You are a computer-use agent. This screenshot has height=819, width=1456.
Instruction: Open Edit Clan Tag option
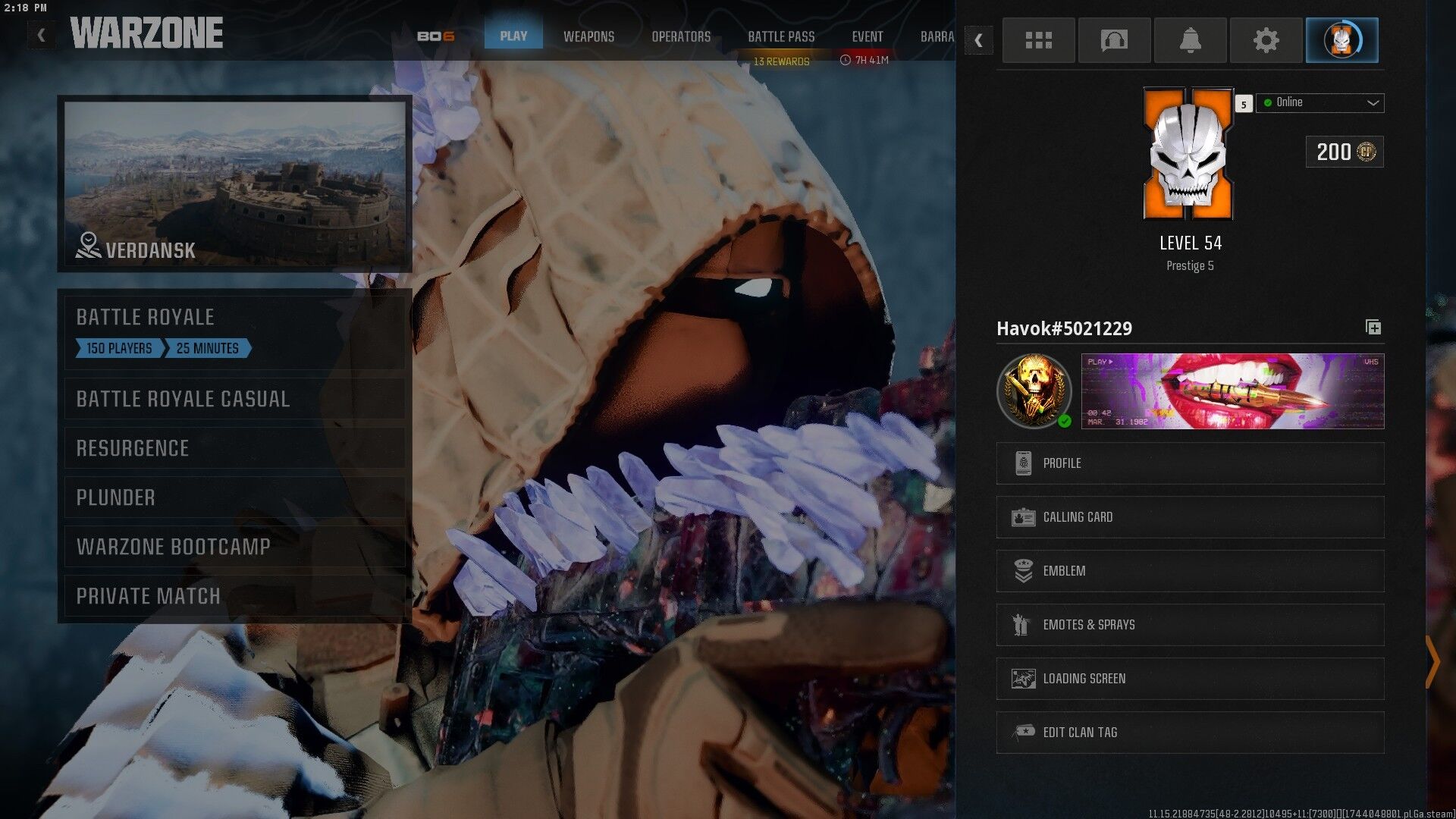[x=1189, y=733]
